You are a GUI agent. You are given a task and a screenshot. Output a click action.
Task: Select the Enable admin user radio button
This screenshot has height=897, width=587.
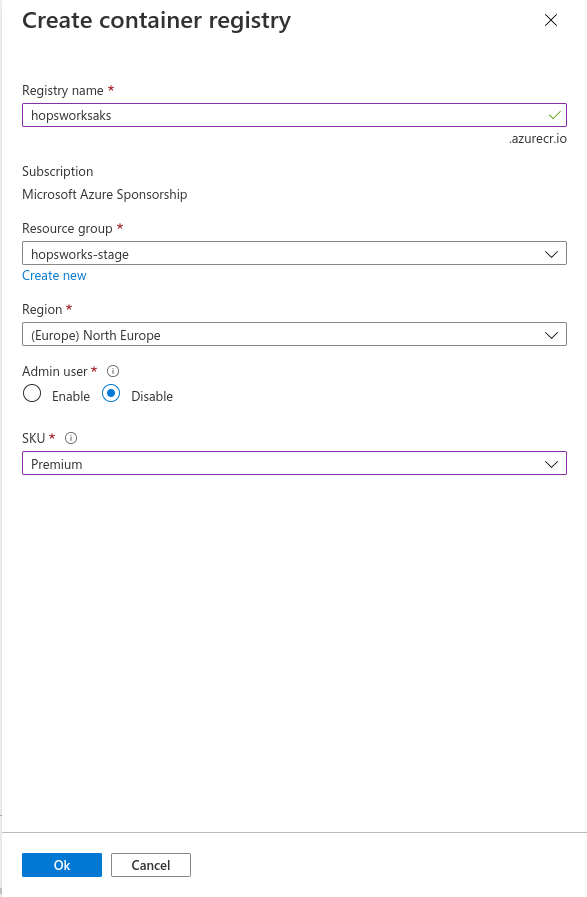pos(32,394)
